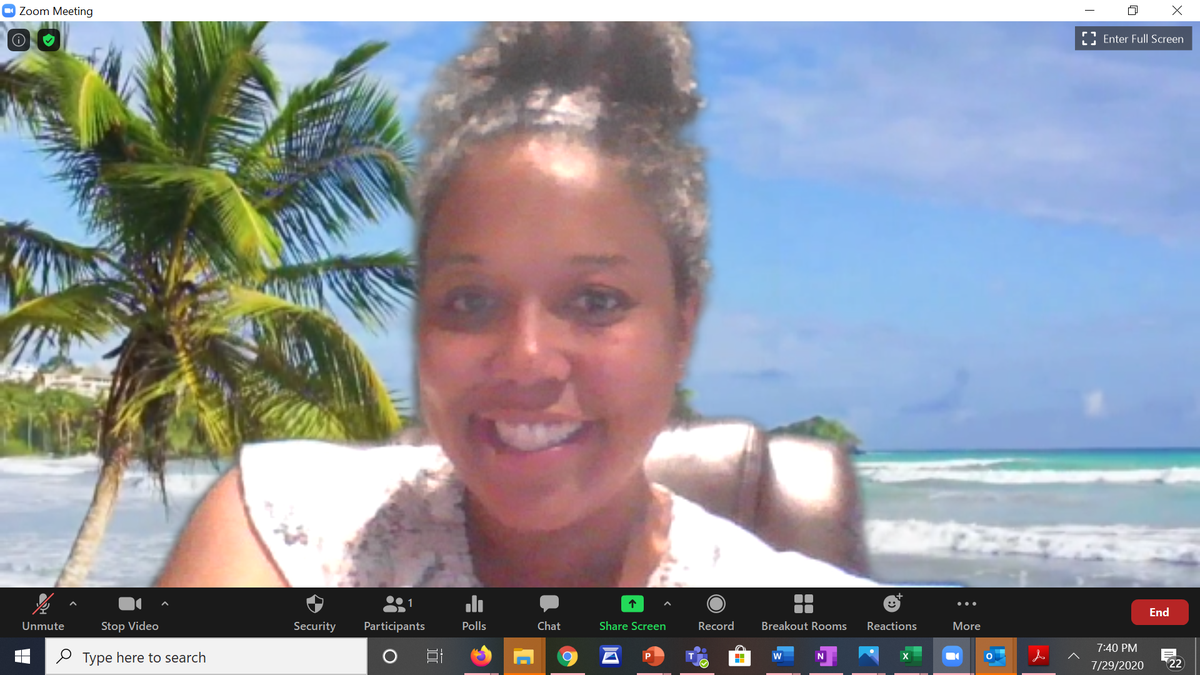Click Enter Full Screen
Screen dimensions: 1200x675
[x=1133, y=39]
